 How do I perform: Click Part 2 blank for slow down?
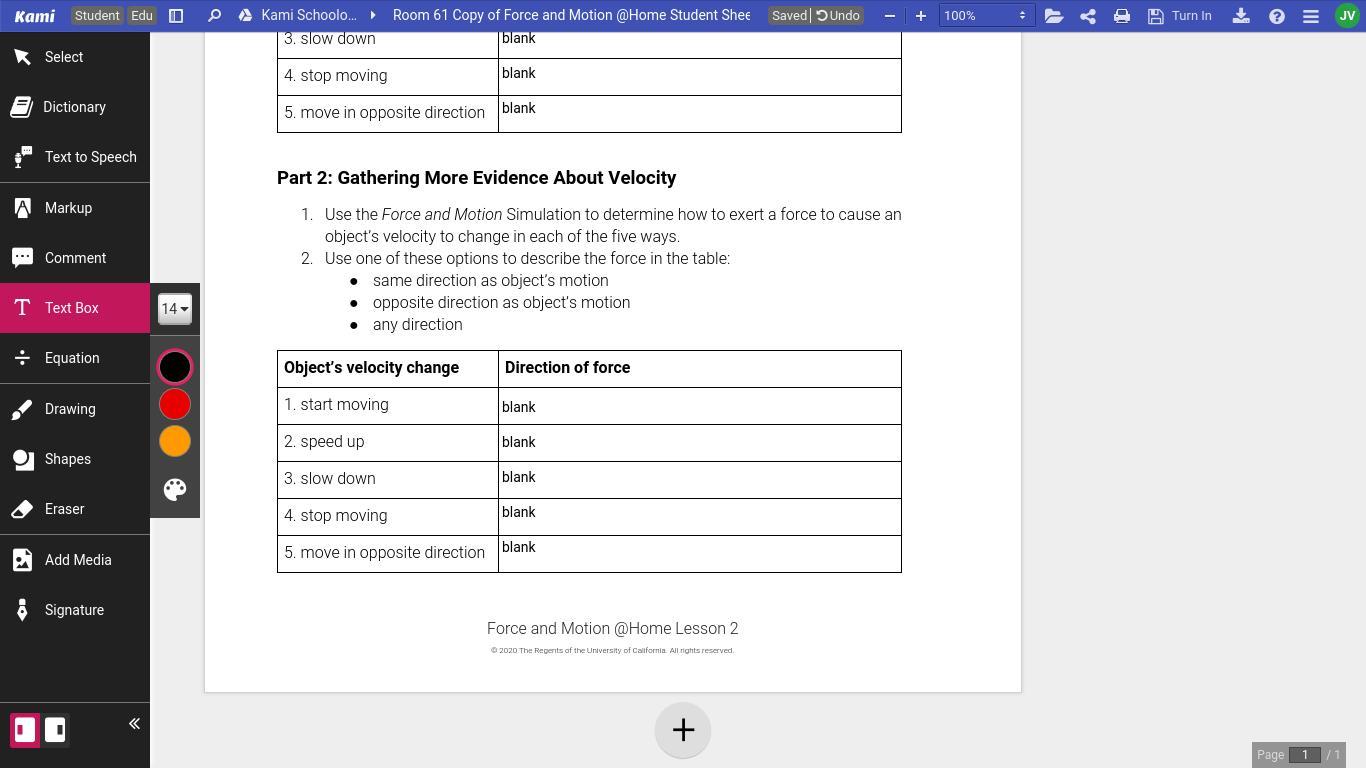(x=700, y=480)
